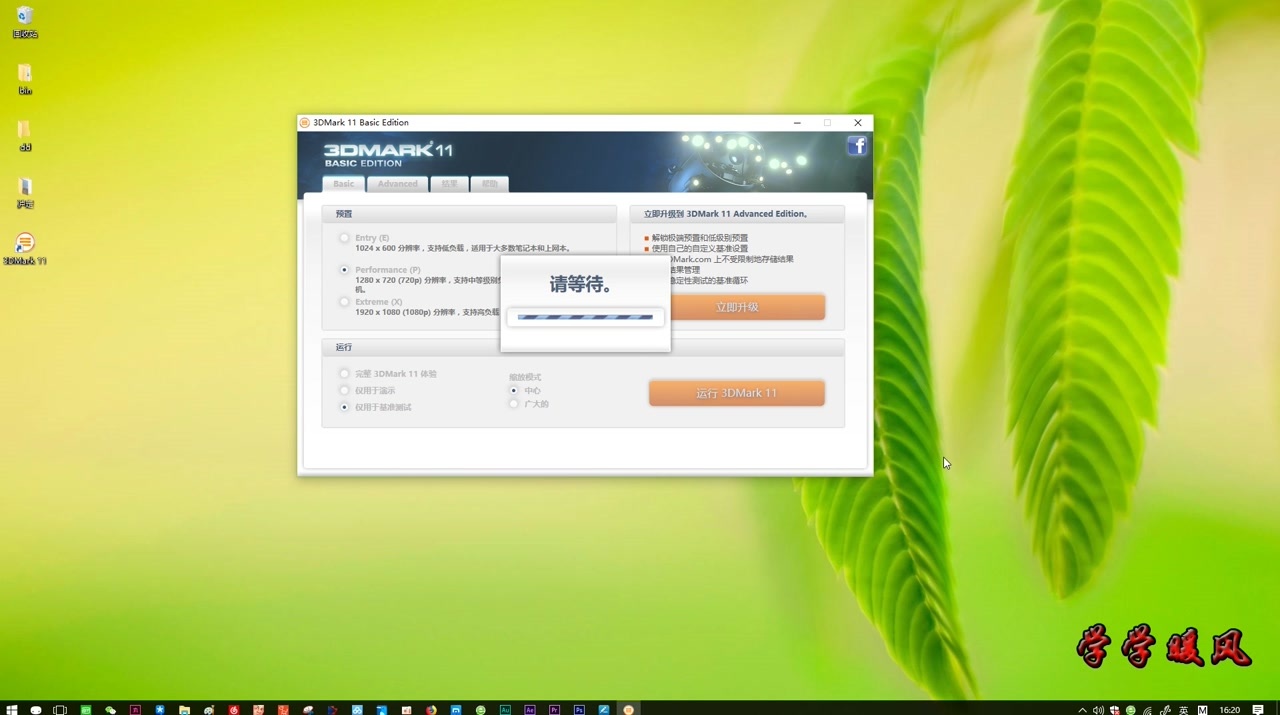Open the 帮助 tab

[x=489, y=184]
